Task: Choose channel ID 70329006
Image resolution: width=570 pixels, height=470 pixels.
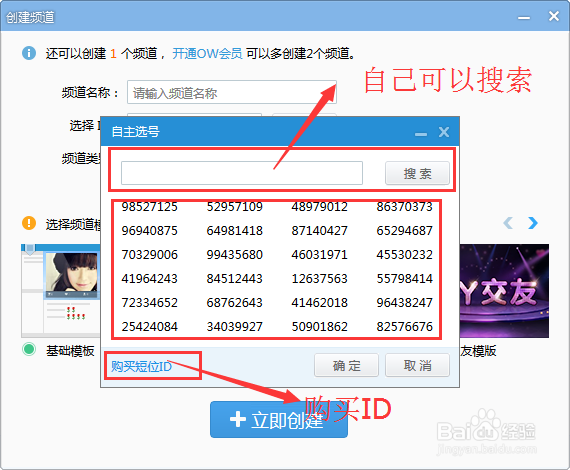Action: point(149,254)
